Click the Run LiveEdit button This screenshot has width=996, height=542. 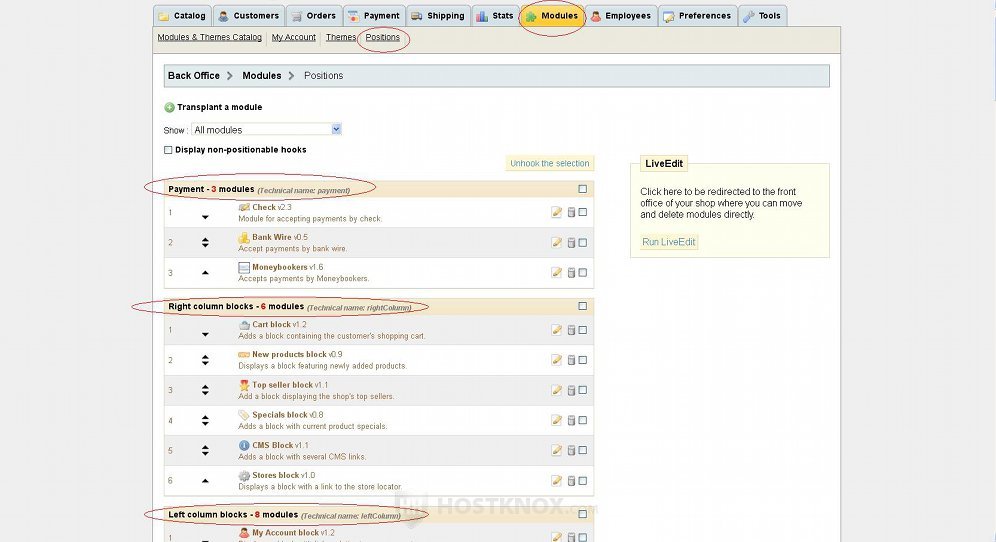(x=669, y=242)
